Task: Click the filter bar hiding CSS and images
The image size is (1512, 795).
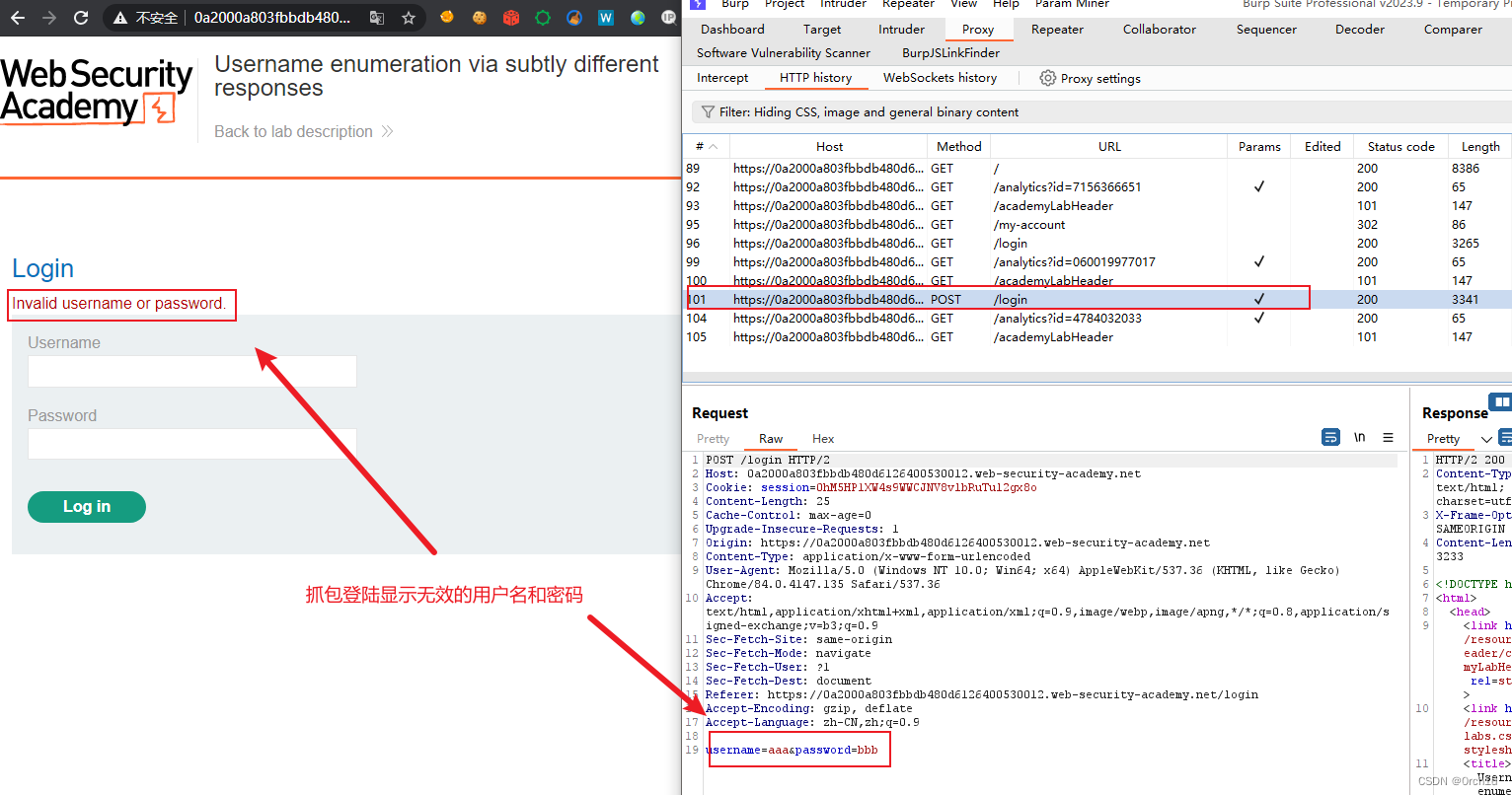Action: point(1100,112)
